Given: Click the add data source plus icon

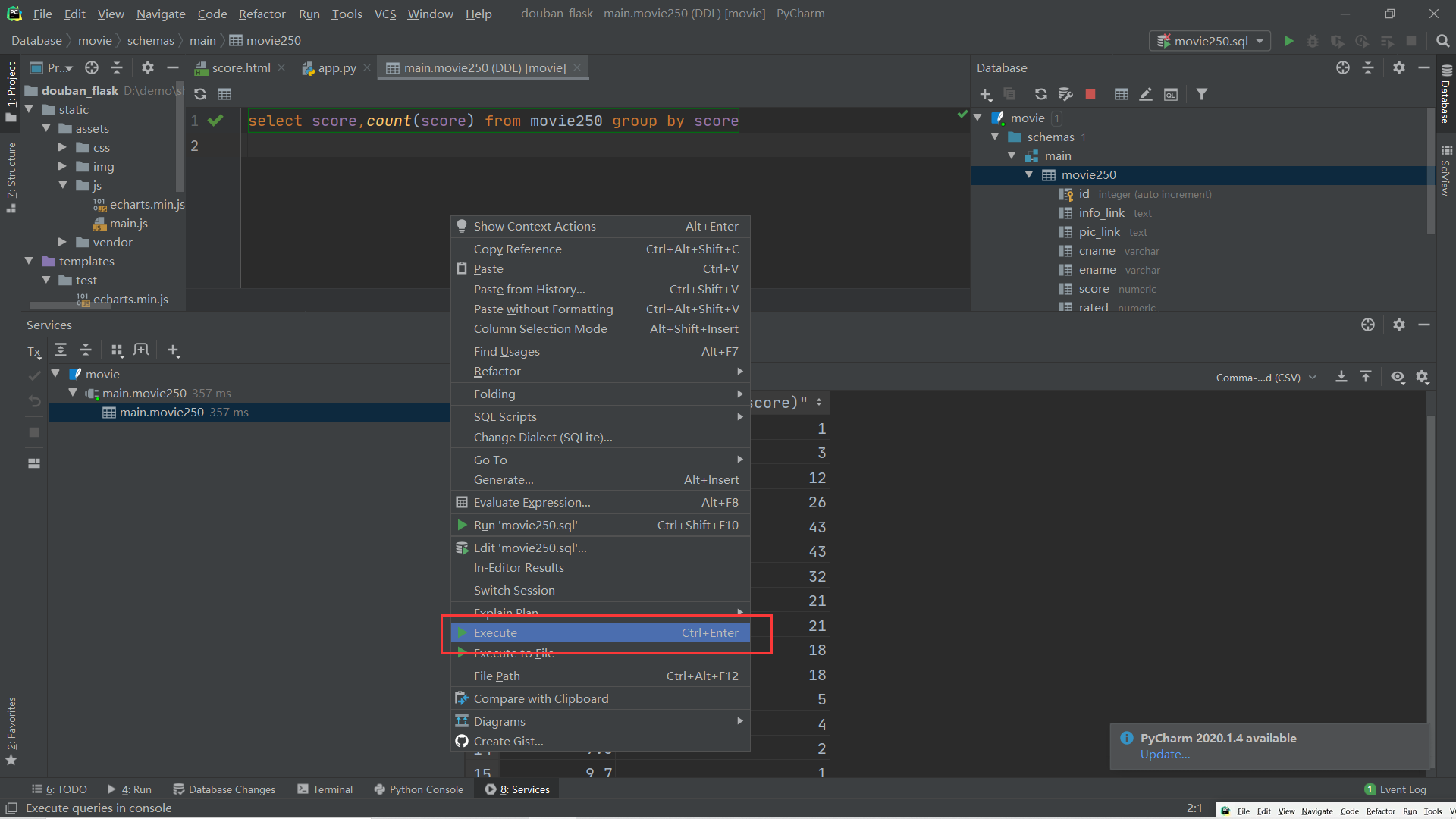Looking at the screenshot, I should (985, 94).
